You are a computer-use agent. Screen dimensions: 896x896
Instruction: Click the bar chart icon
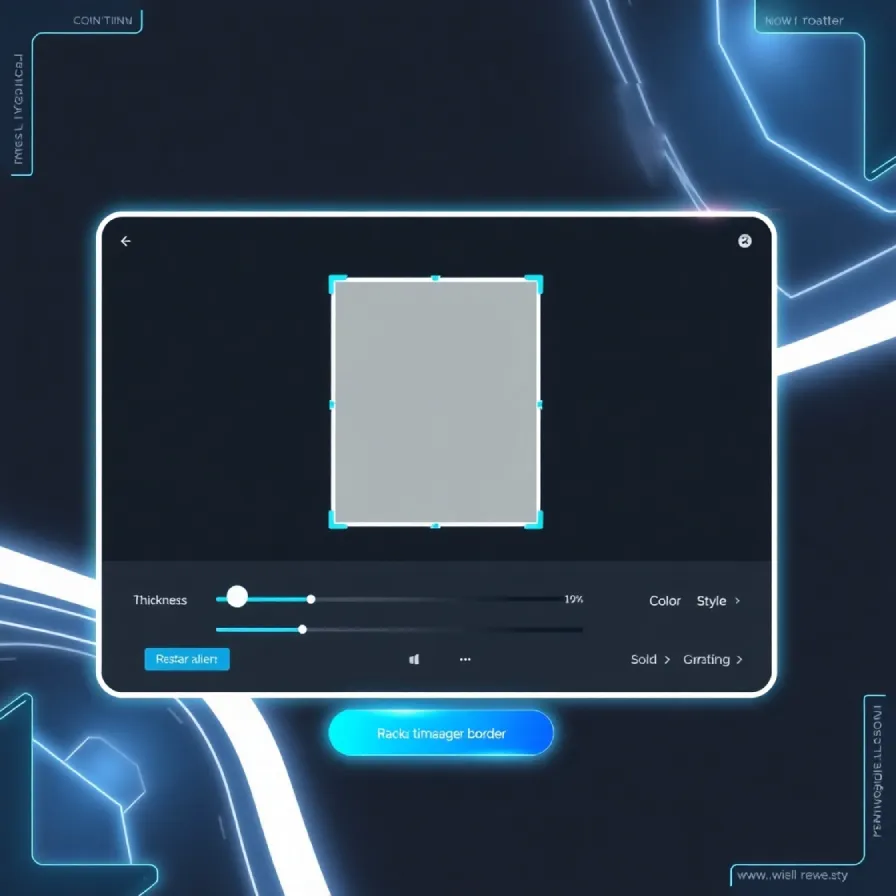[x=414, y=659]
